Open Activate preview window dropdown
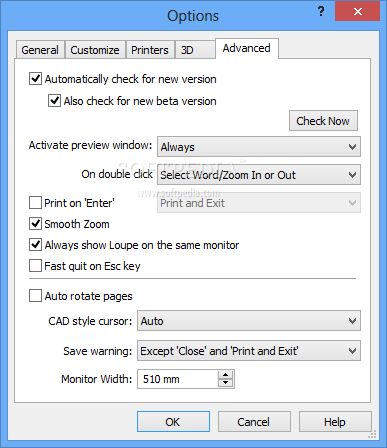 259,147
